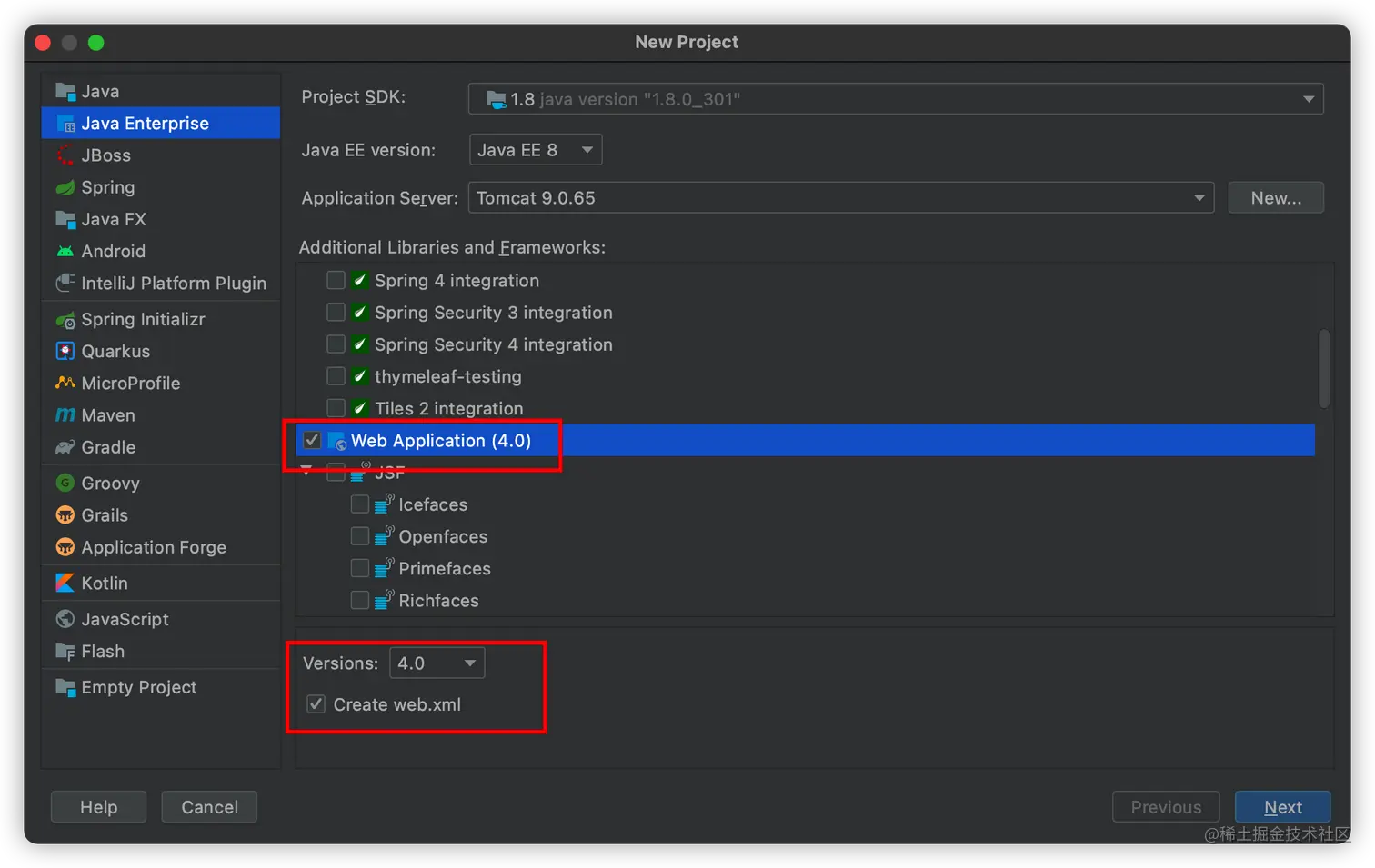Screen dimensions: 1375x868
Task: Uncheck the Web Application (4.0) checkbox
Action: click(312, 440)
